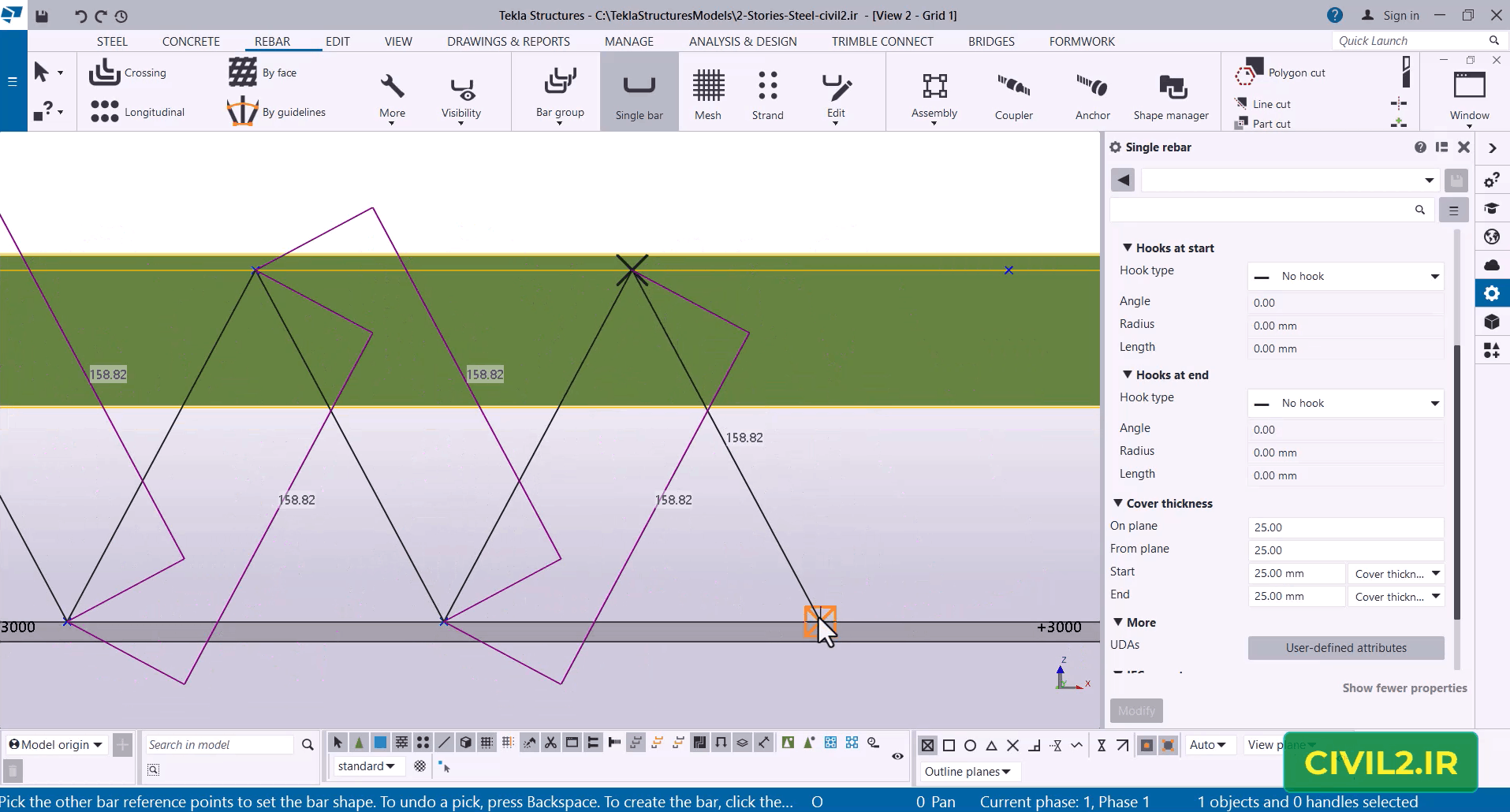
Task: Toggle the eye visibility icon in bottom toolbar
Action: pos(897,756)
